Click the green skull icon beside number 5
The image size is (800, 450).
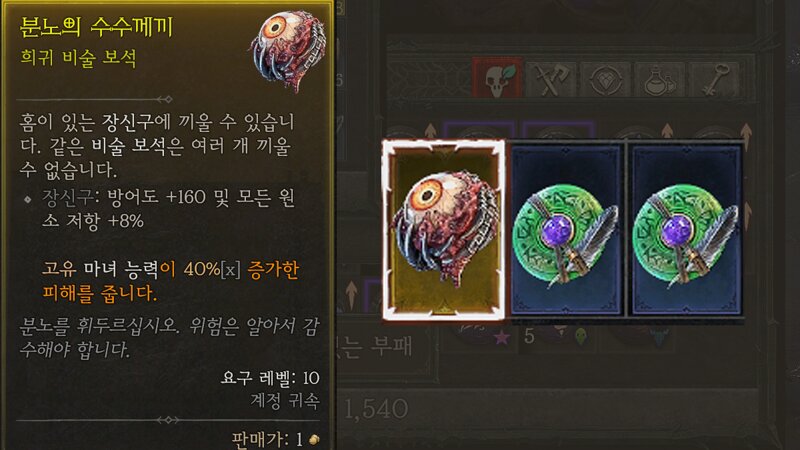581,336
